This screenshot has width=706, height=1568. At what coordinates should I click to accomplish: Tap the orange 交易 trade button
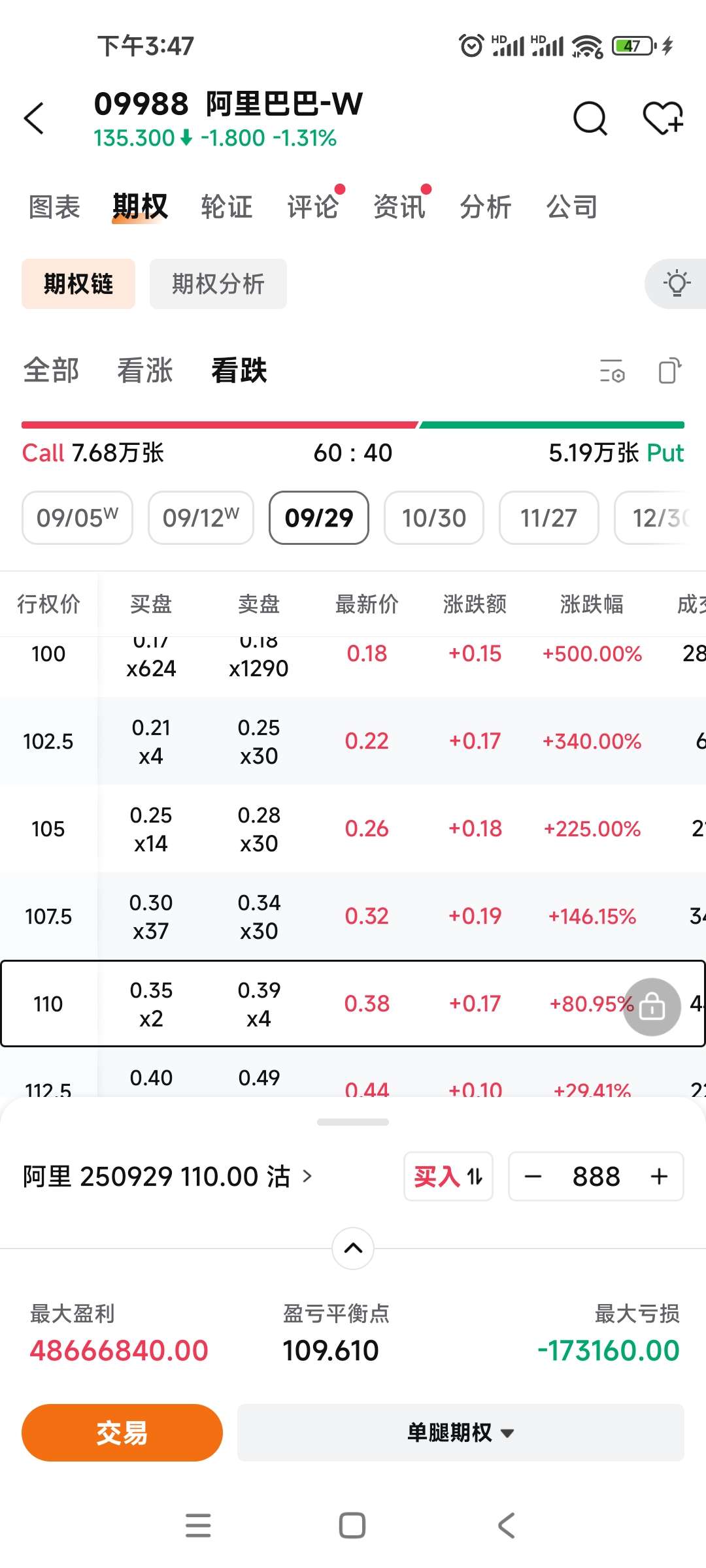[122, 1432]
